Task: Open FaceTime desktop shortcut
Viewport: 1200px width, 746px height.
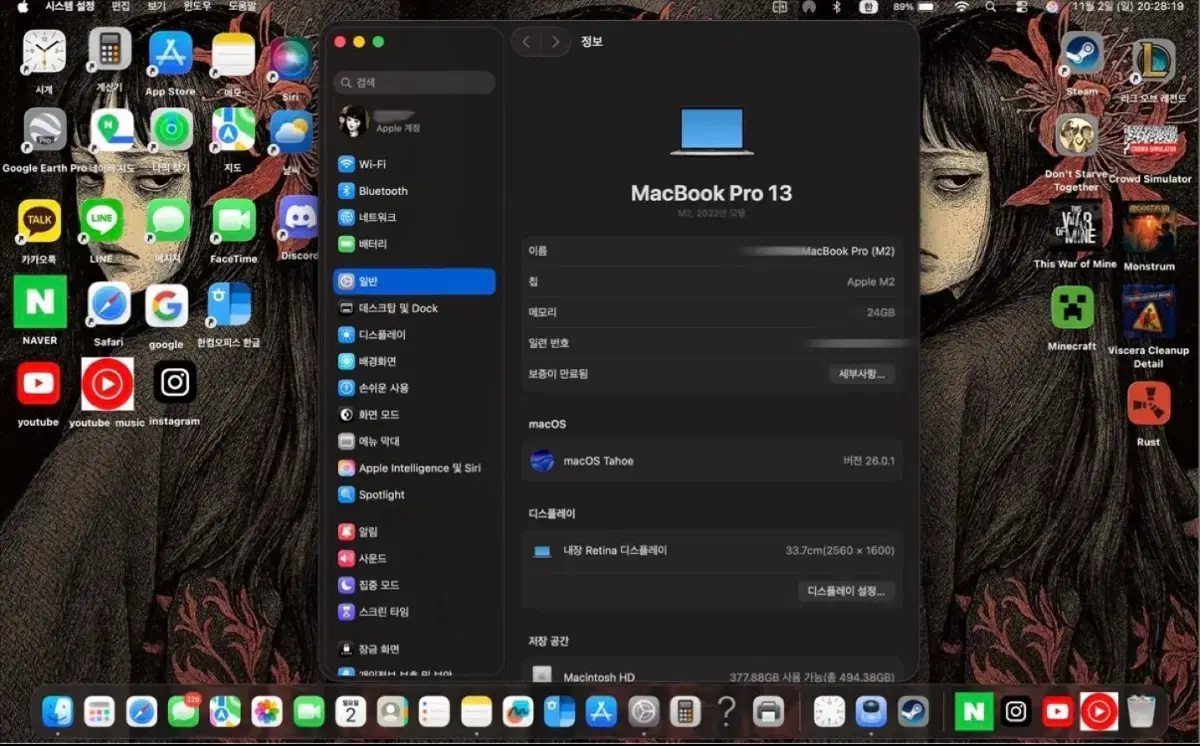Action: [234, 231]
